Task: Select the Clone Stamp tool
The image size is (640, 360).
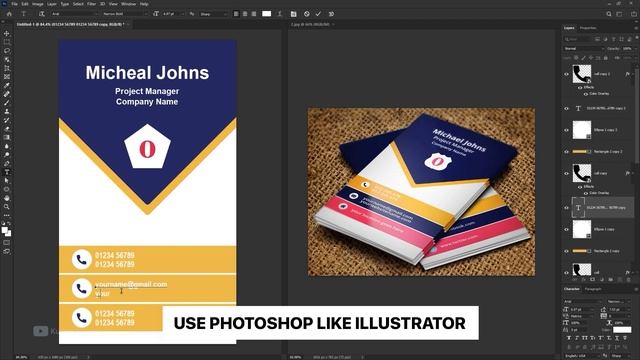Action: click(7, 111)
